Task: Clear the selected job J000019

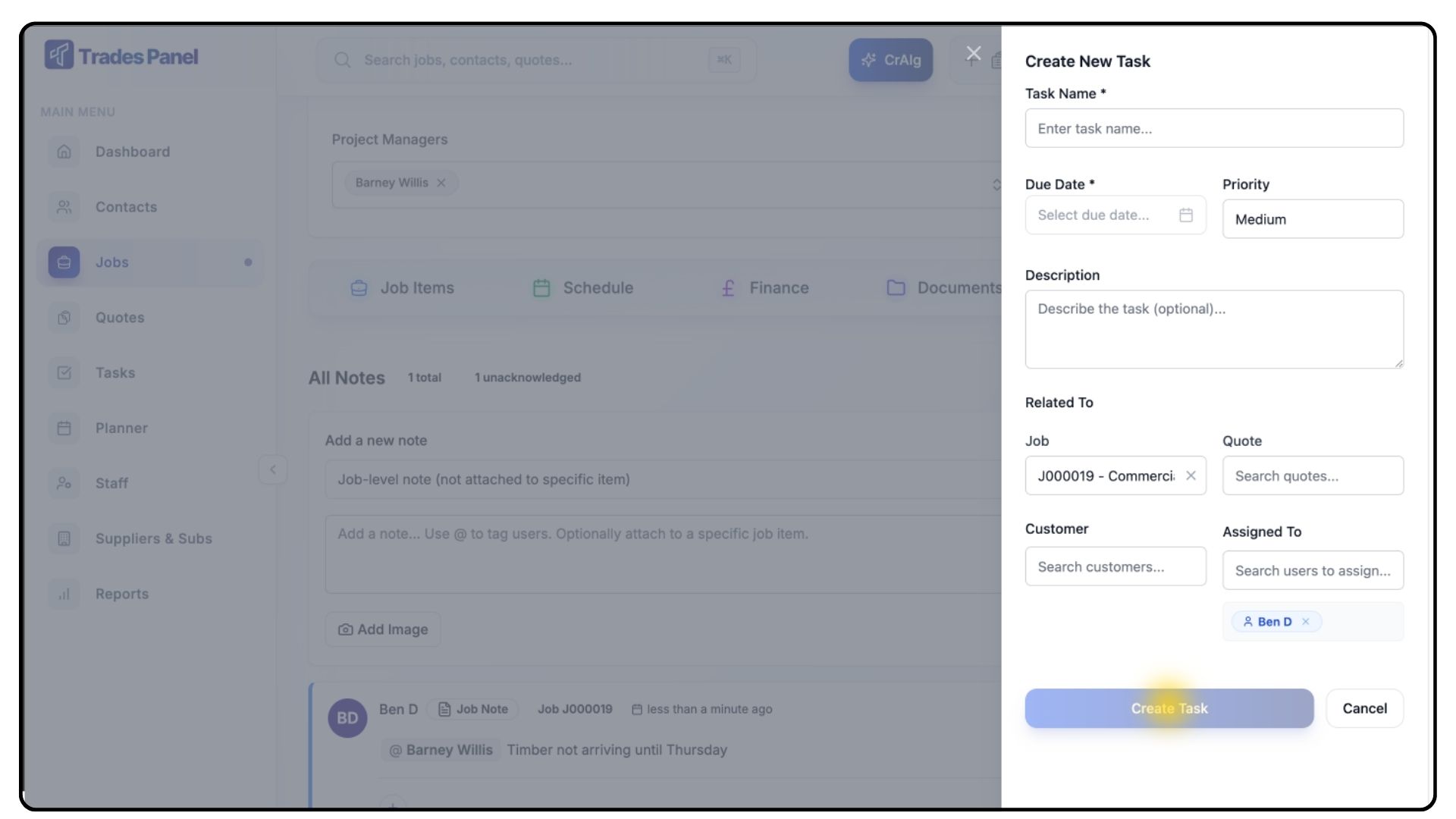Action: click(1191, 475)
